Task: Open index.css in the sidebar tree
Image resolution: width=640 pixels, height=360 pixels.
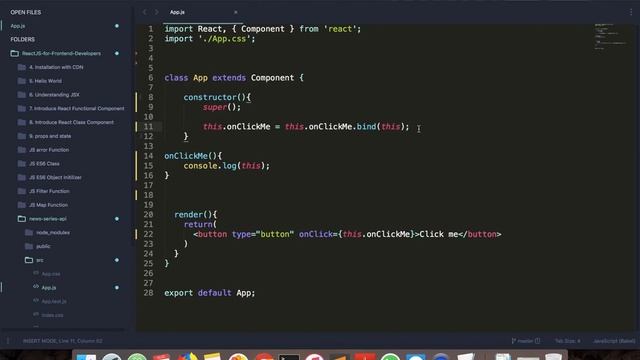Action: [x=52, y=315]
